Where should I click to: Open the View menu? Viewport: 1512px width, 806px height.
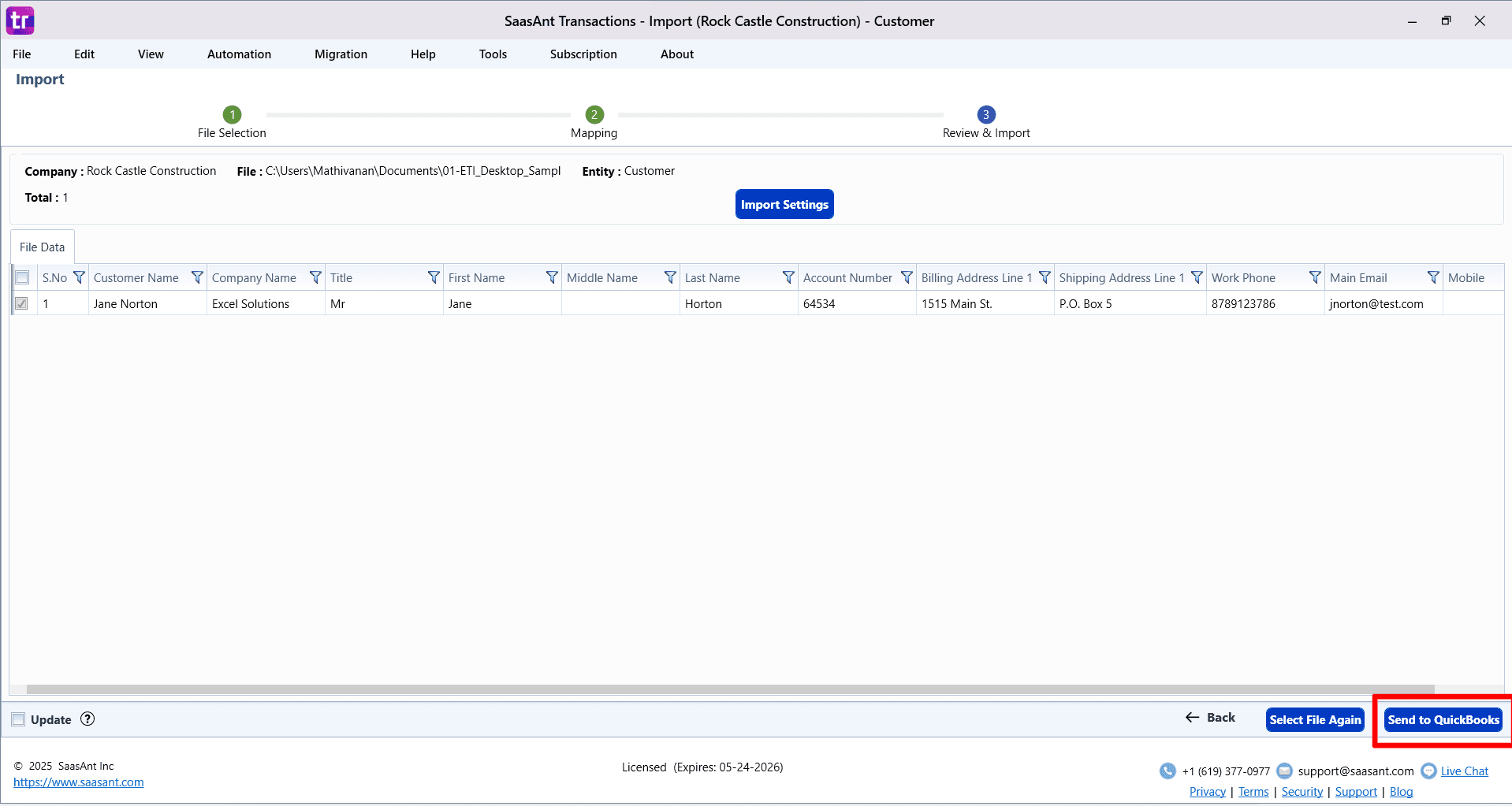(x=151, y=54)
